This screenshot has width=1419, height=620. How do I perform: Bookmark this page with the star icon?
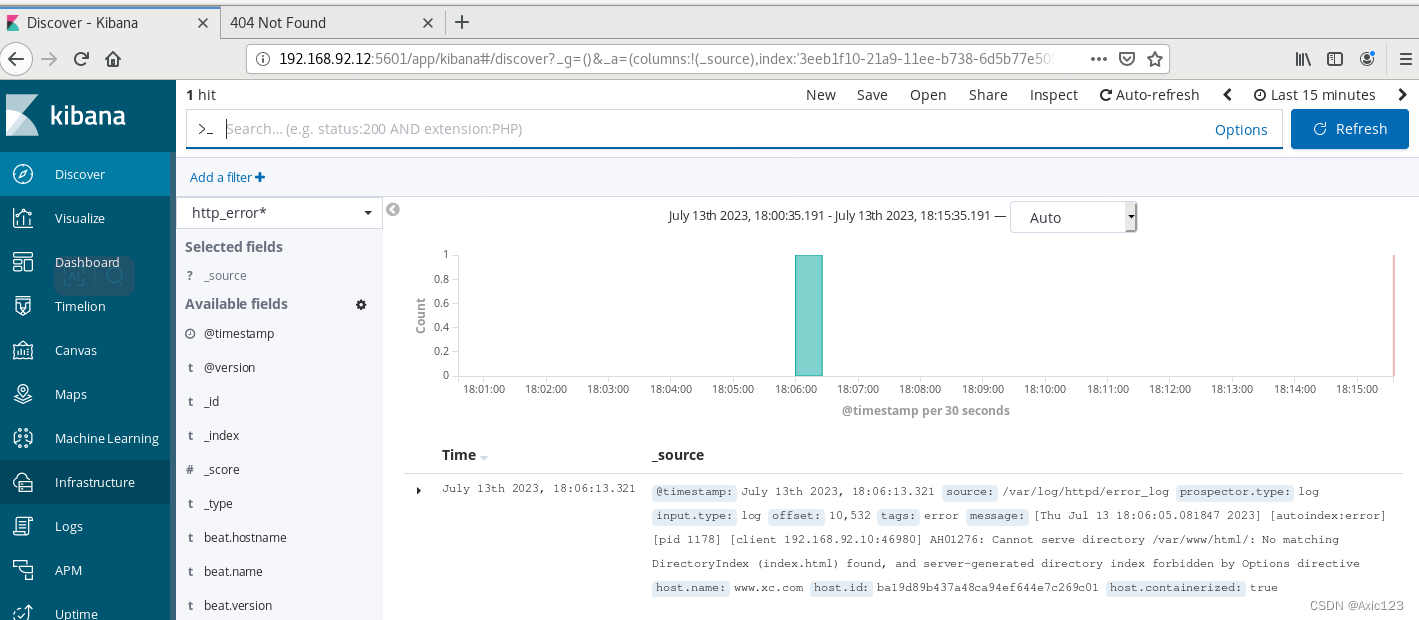click(1154, 59)
